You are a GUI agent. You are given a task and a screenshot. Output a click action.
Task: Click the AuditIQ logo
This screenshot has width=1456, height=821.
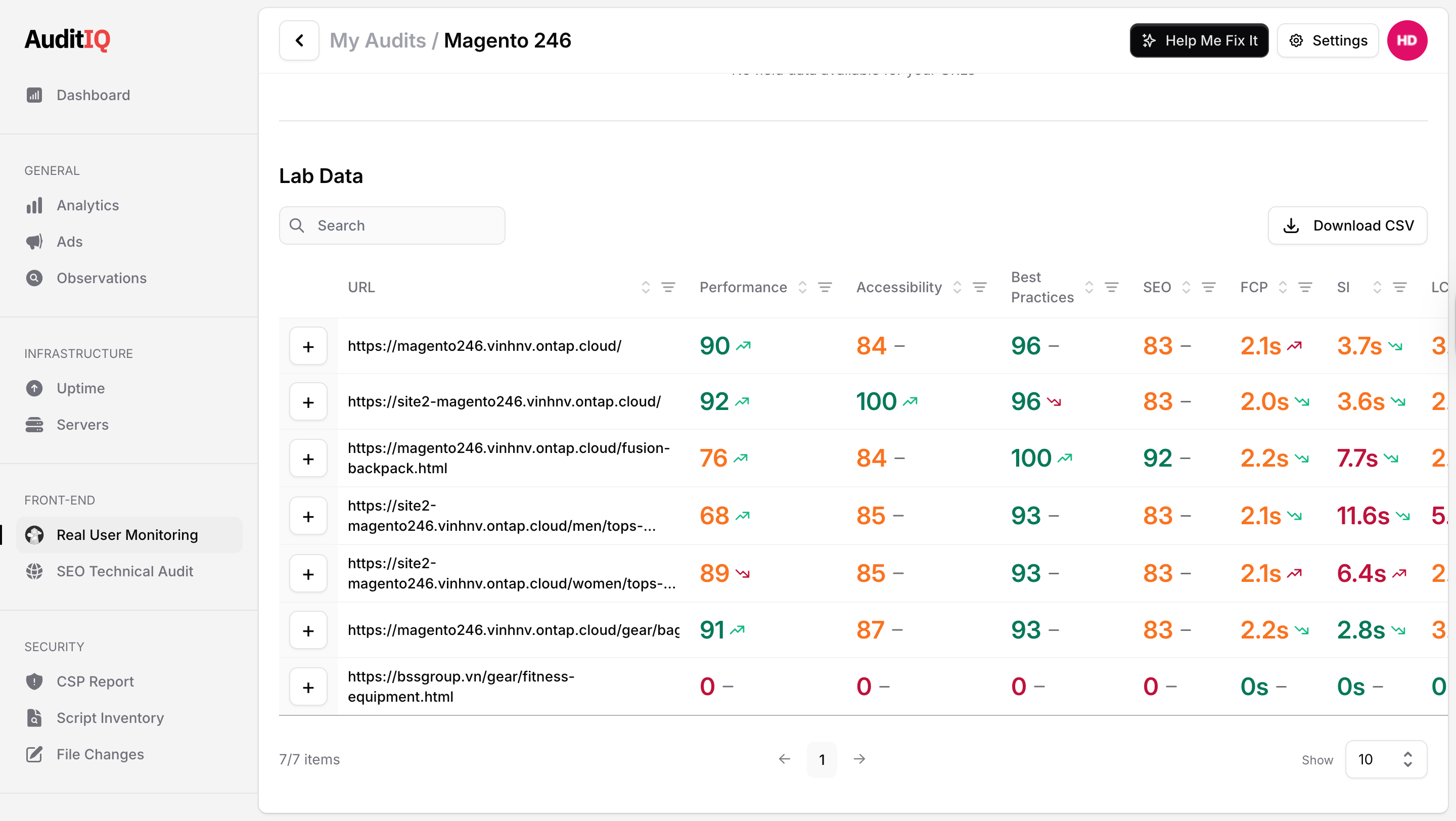pyautogui.click(x=67, y=39)
